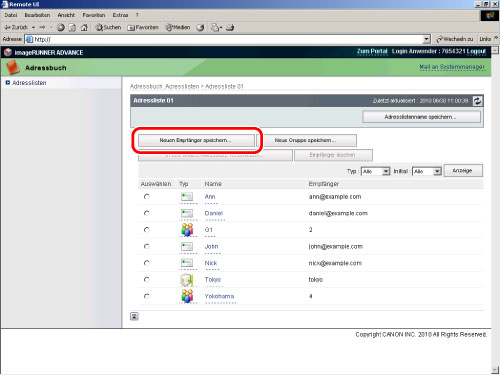Viewport: 500px width, 375px height.
Task: Click the email type icon next to Ann
Action: (187, 197)
